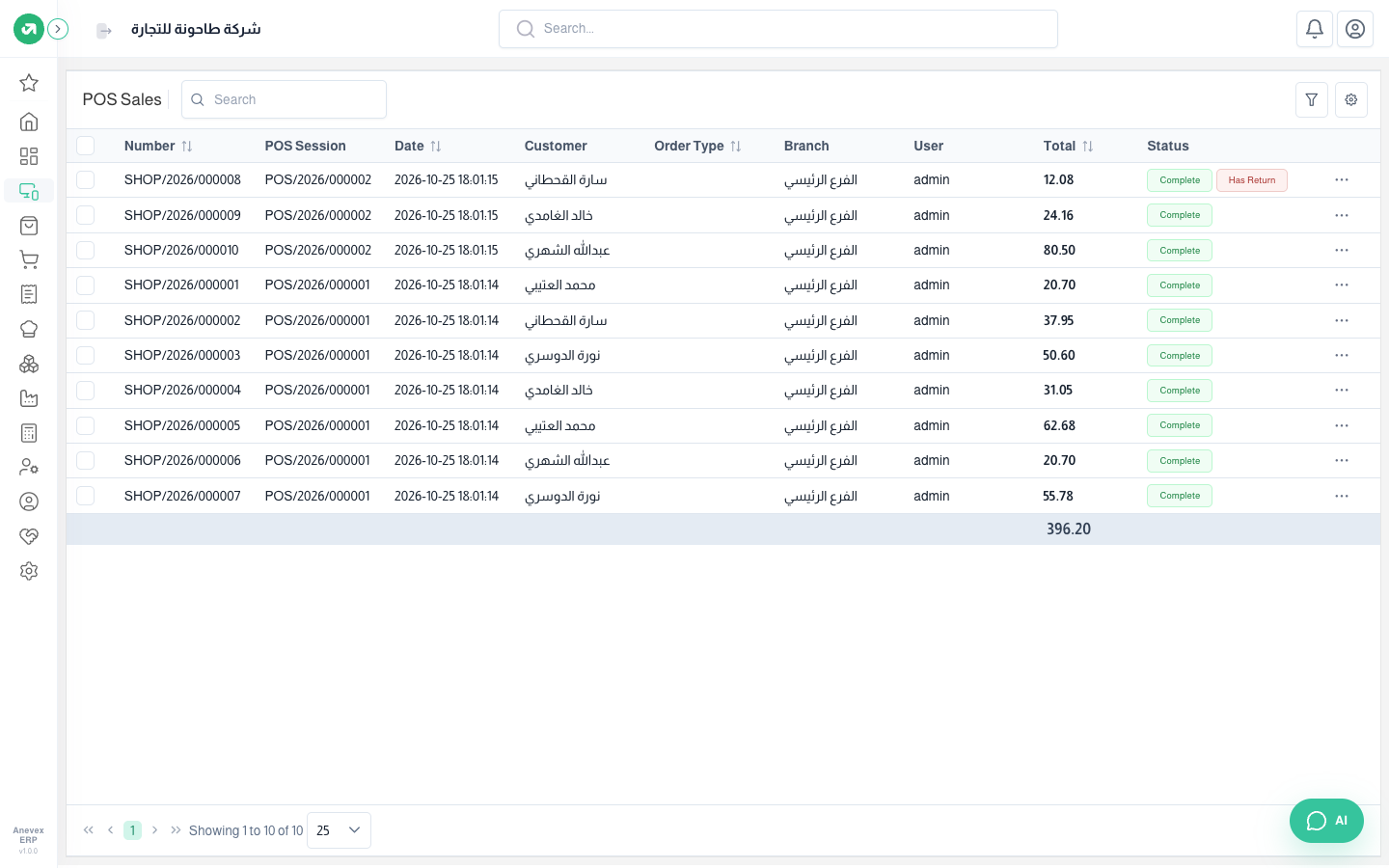Click the Has Return status badge
The height and width of the screenshot is (868, 1389).
pyautogui.click(x=1252, y=180)
